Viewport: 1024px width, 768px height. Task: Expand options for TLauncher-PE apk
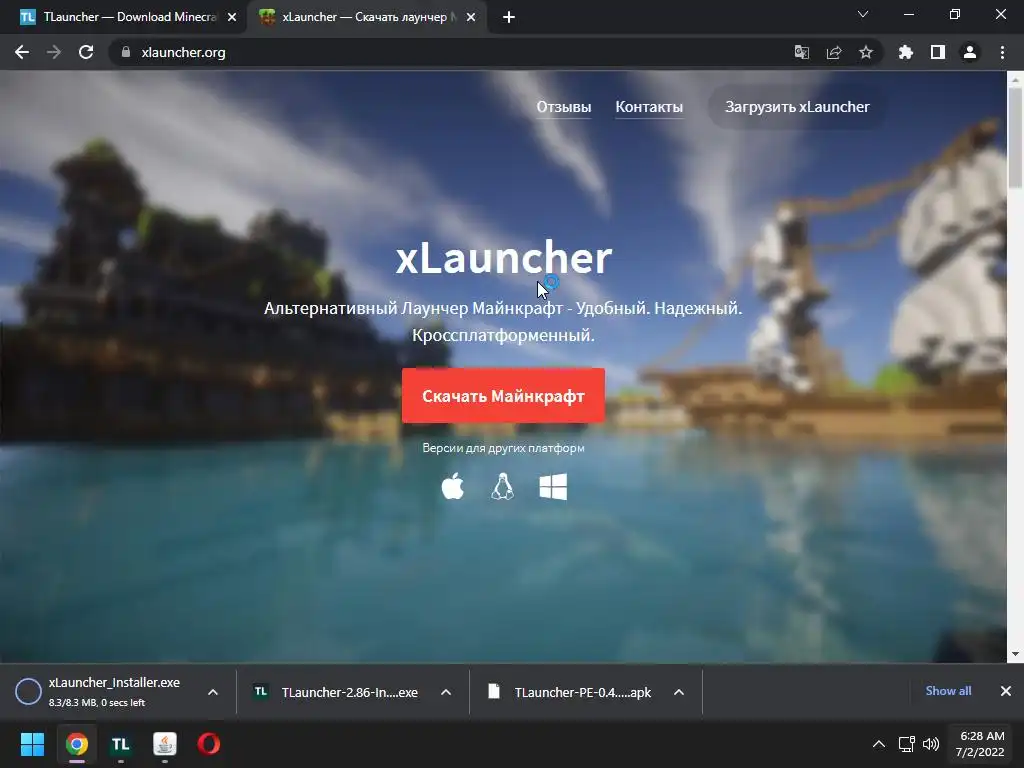(679, 692)
